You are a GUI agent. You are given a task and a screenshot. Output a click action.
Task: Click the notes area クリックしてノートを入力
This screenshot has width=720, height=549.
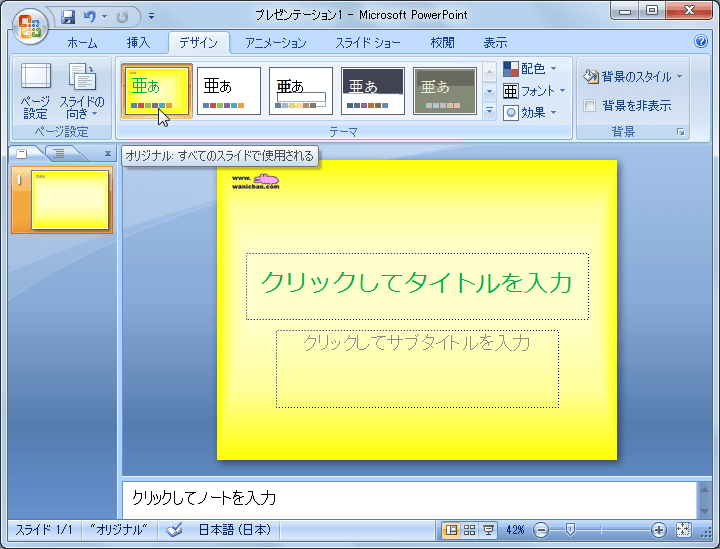pyautogui.click(x=409, y=499)
